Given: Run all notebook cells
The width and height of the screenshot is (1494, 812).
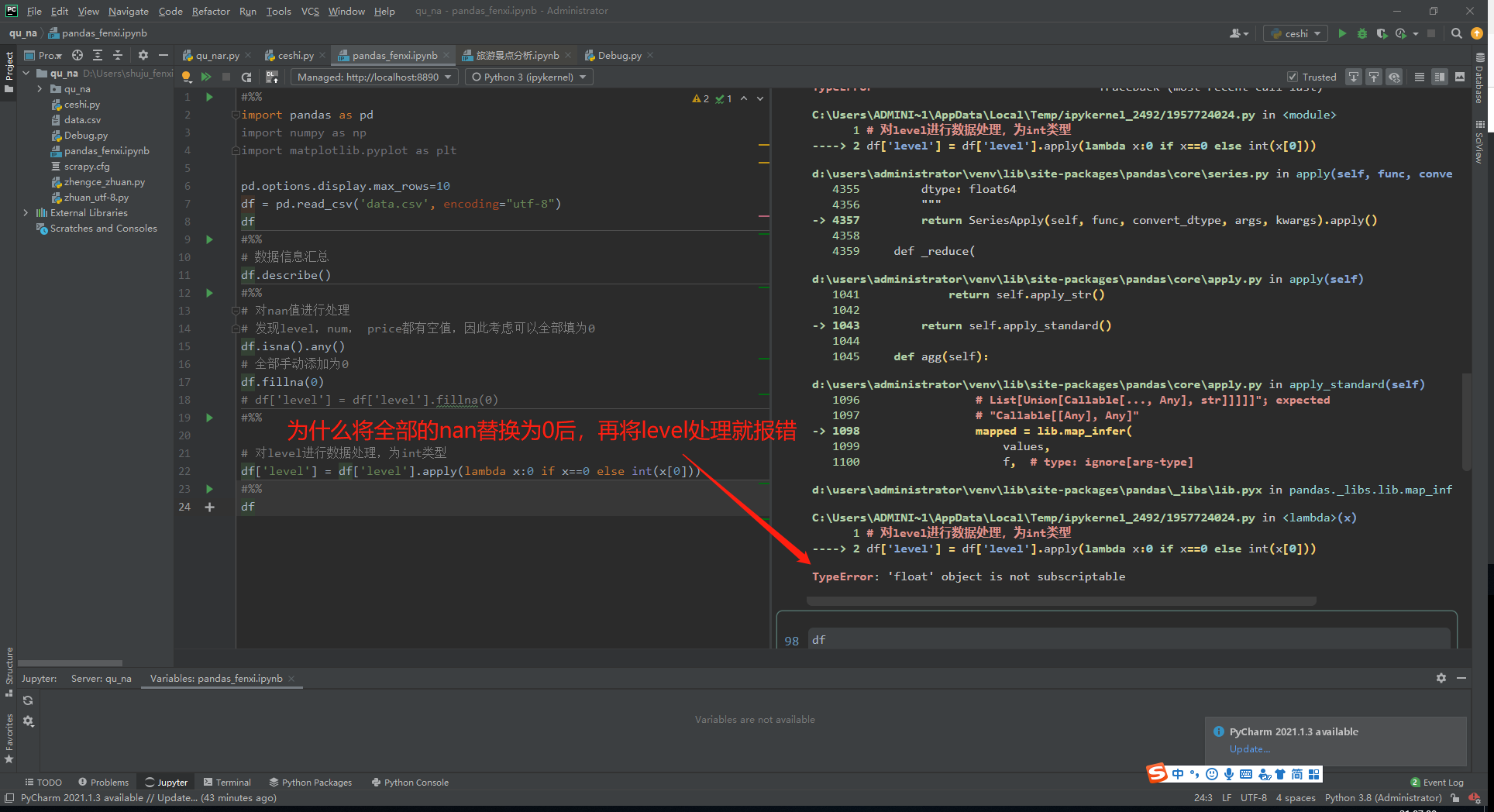Looking at the screenshot, I should (206, 77).
